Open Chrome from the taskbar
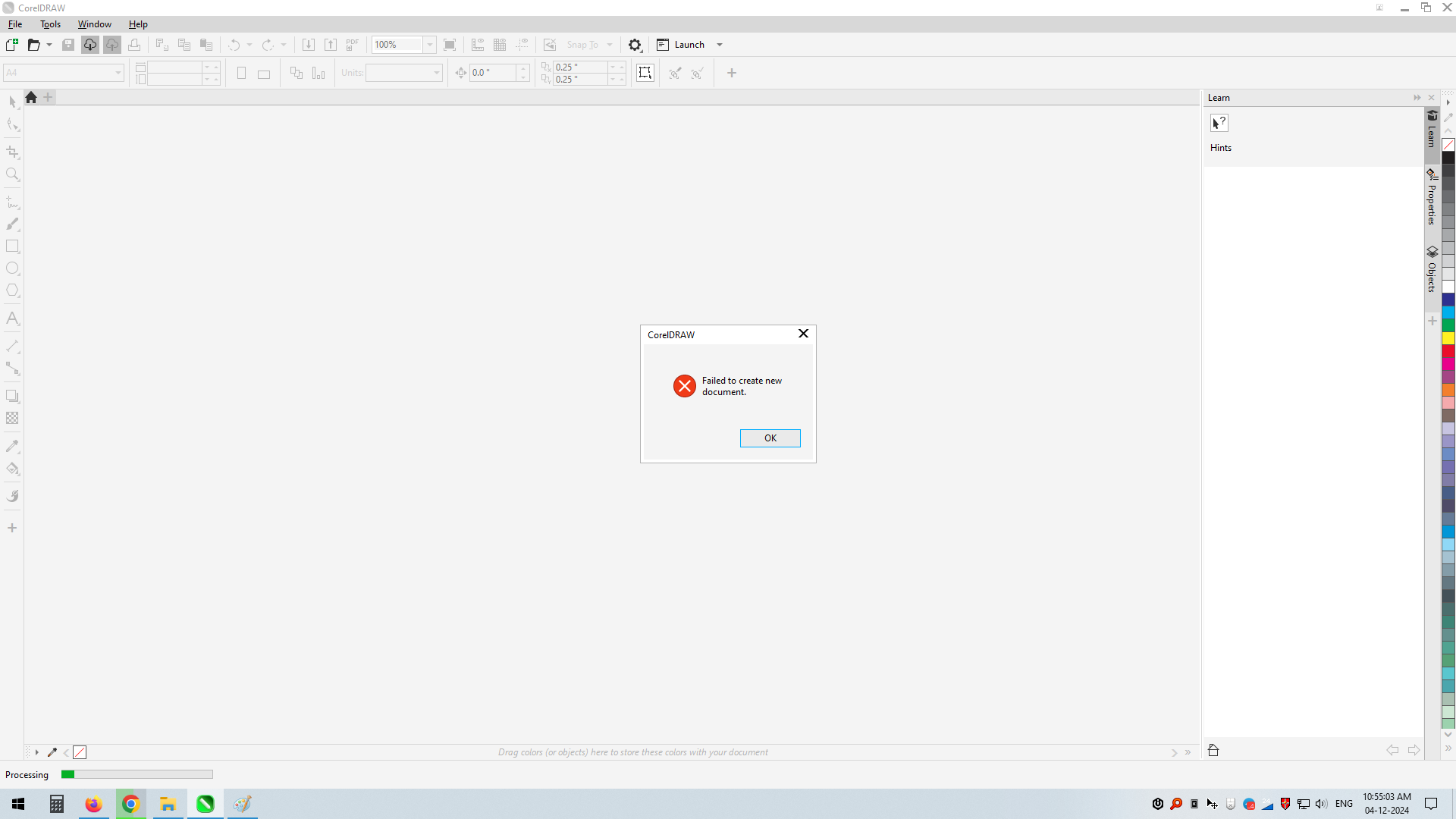 [x=130, y=804]
